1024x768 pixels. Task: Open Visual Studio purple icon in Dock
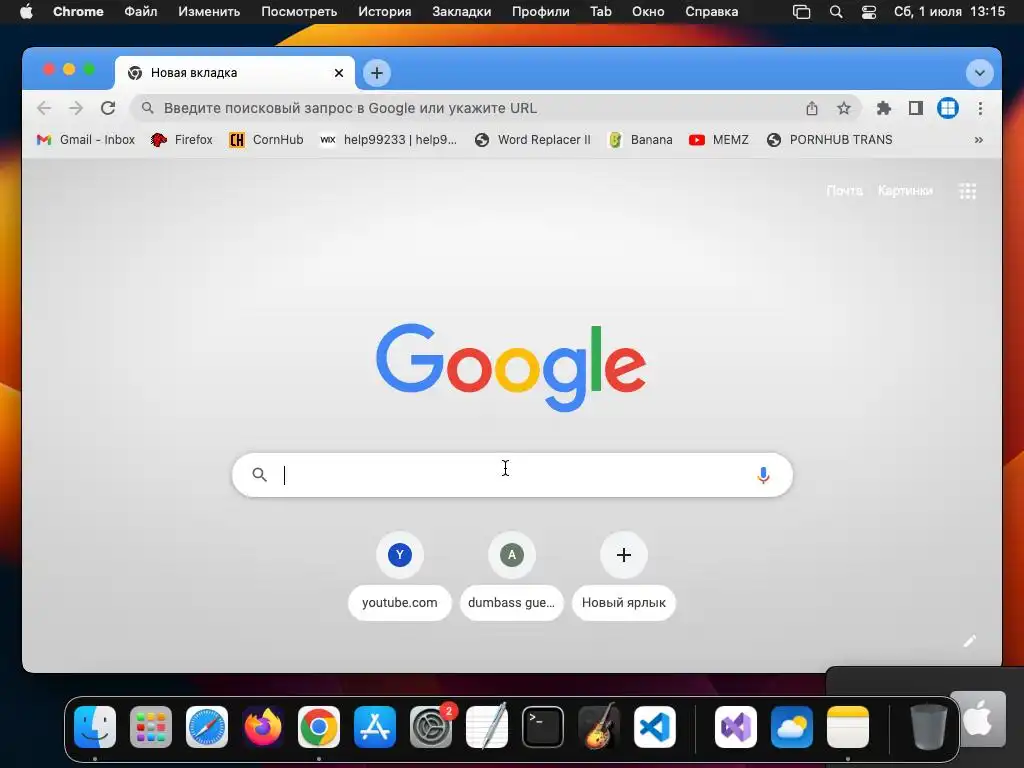click(735, 727)
